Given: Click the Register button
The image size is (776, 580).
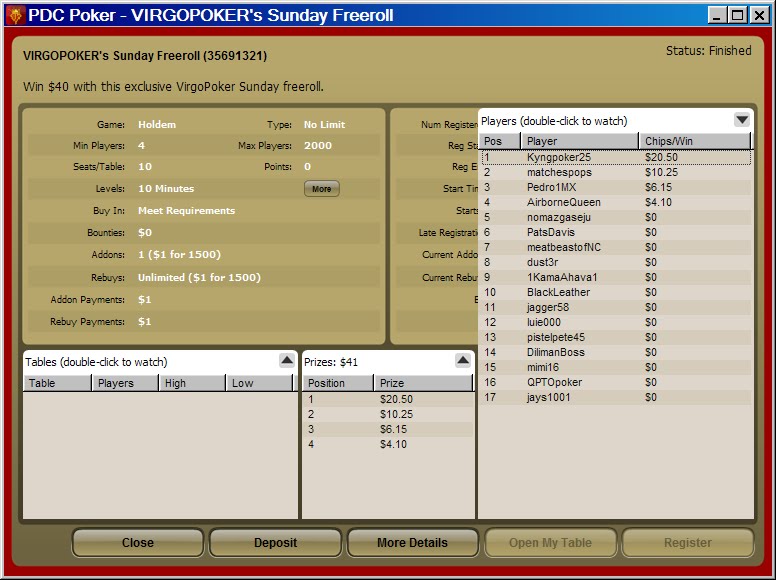Looking at the screenshot, I should [688, 542].
